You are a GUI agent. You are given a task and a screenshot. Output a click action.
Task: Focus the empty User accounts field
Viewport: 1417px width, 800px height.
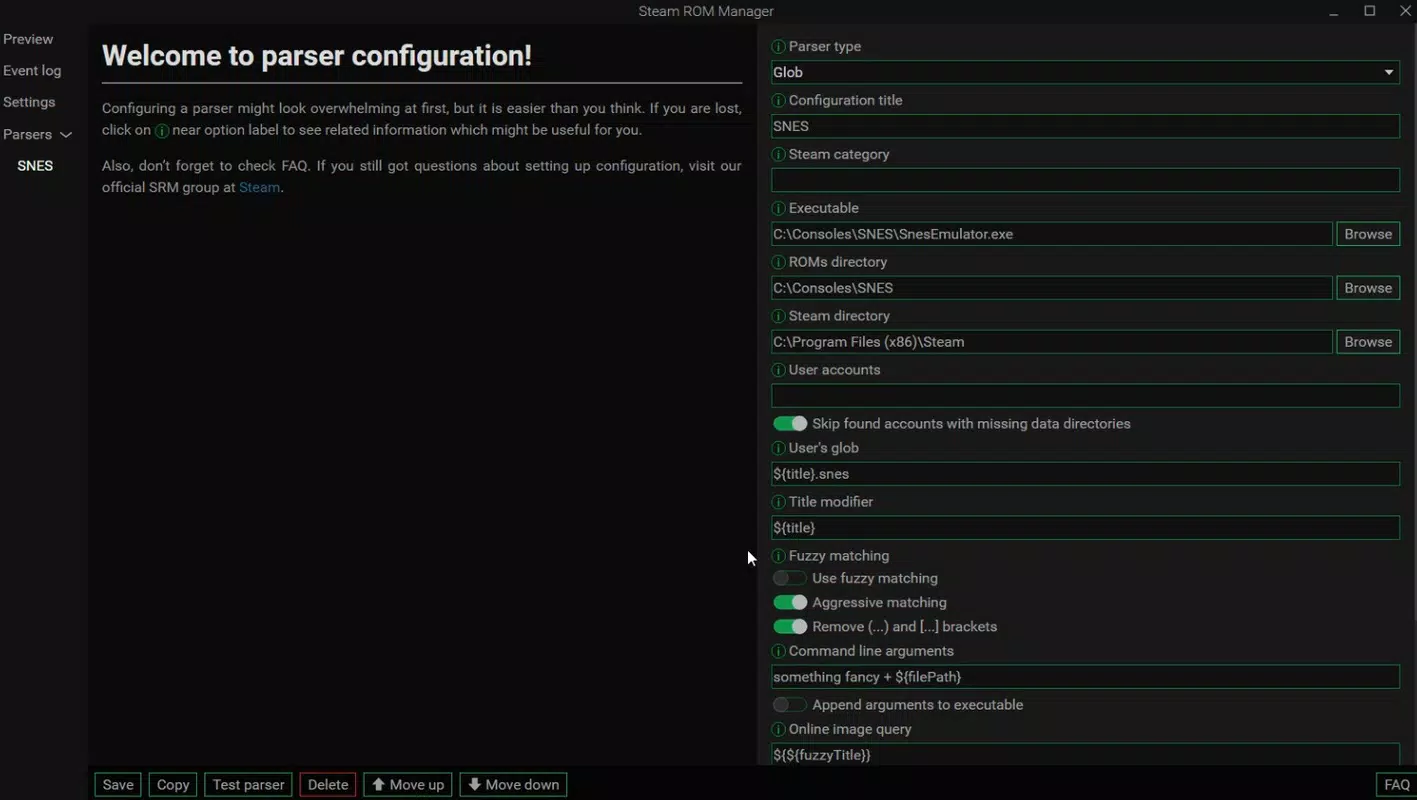point(1085,396)
